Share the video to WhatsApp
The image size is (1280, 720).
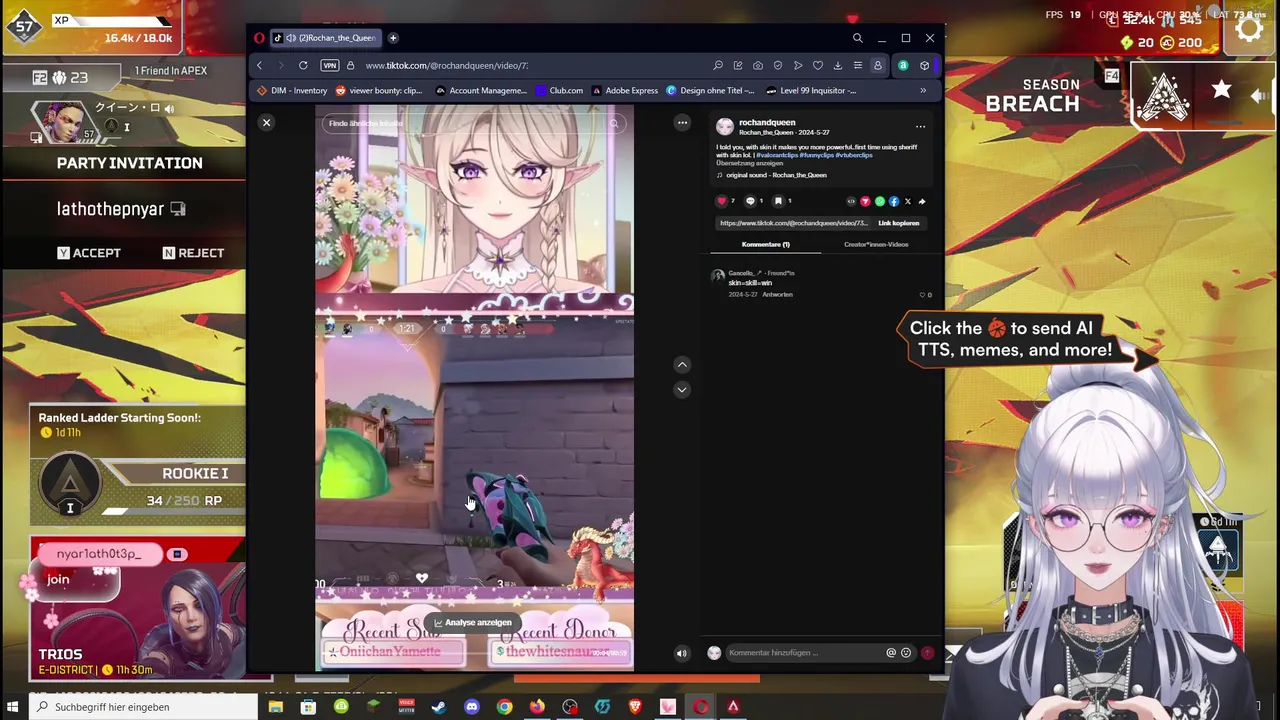click(880, 201)
